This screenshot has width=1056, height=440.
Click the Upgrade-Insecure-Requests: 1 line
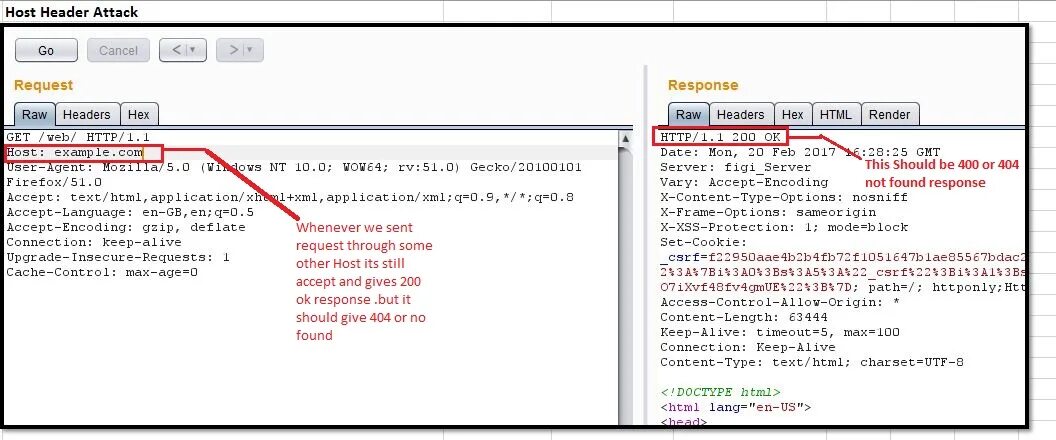(x=118, y=257)
